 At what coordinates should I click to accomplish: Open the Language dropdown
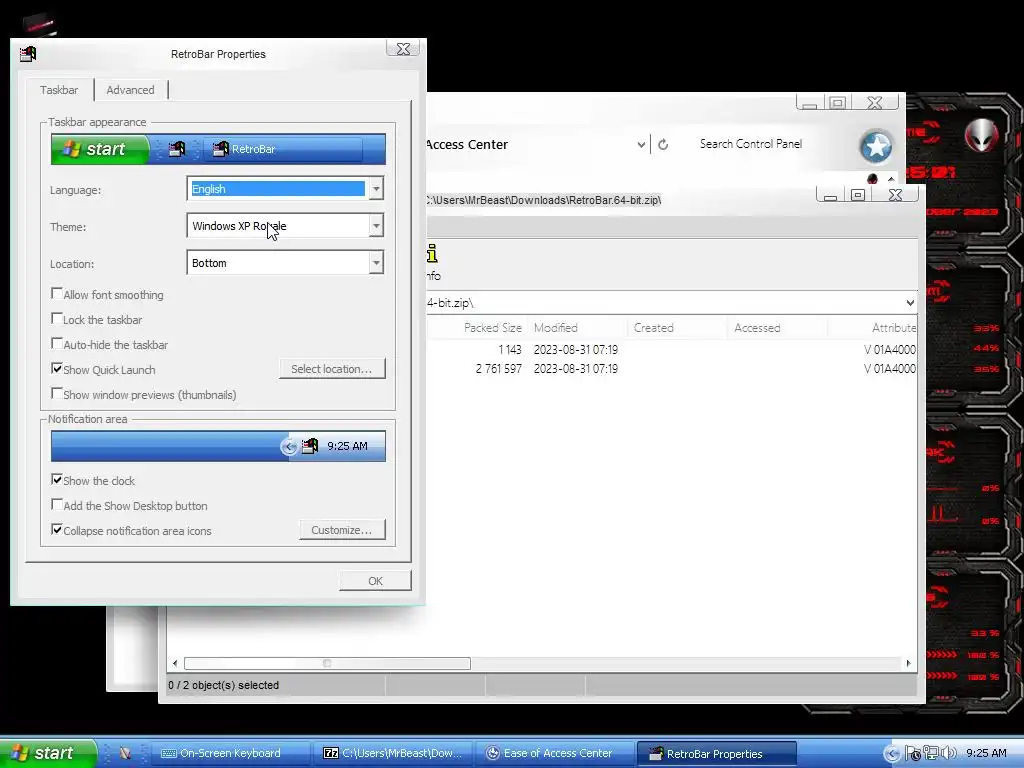(376, 189)
